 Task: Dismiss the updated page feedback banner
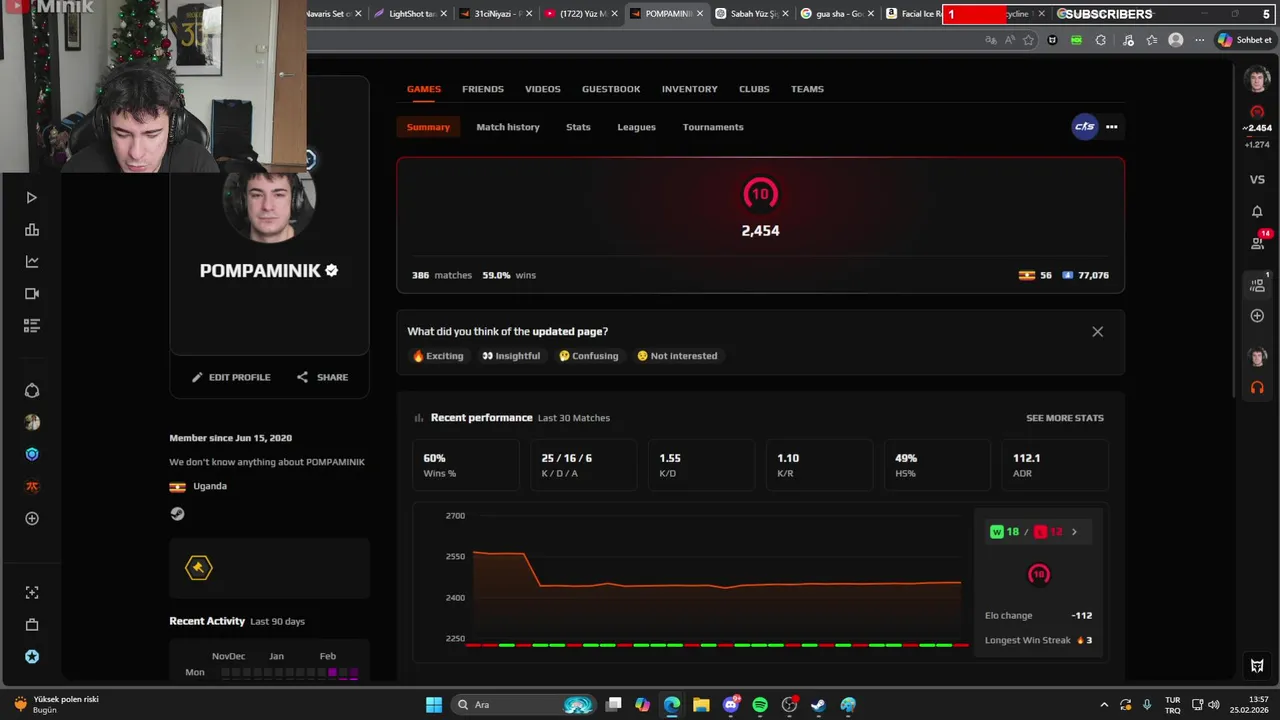1097,332
